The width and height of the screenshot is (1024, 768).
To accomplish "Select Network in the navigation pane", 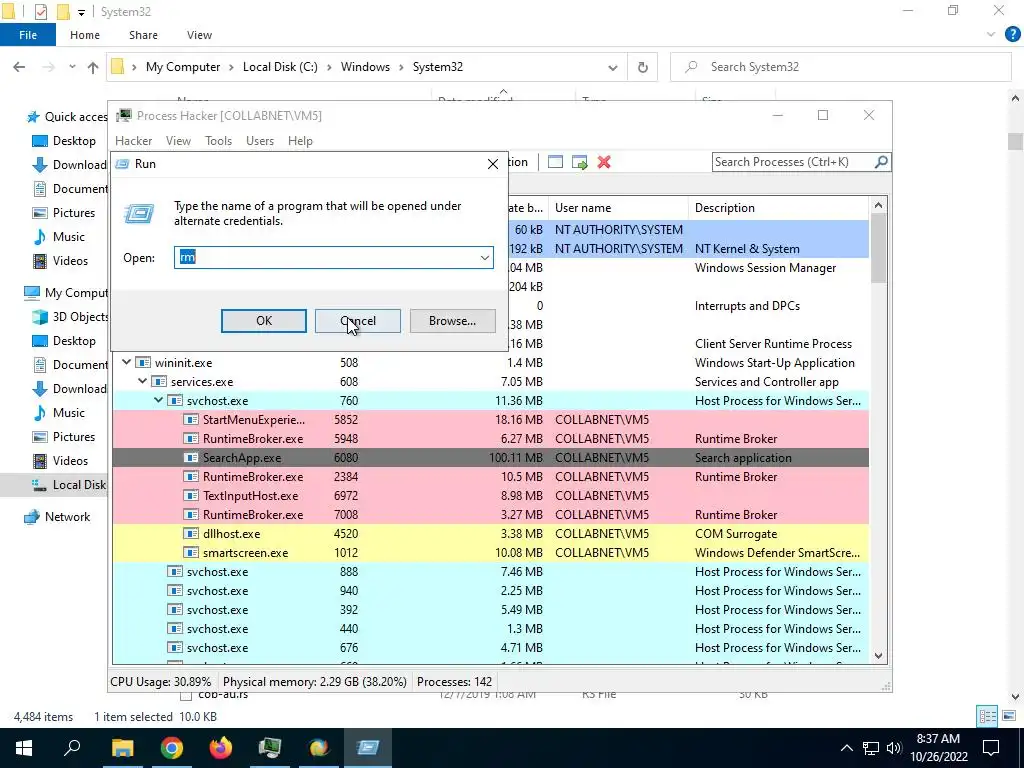I will pyautogui.click(x=67, y=517).
